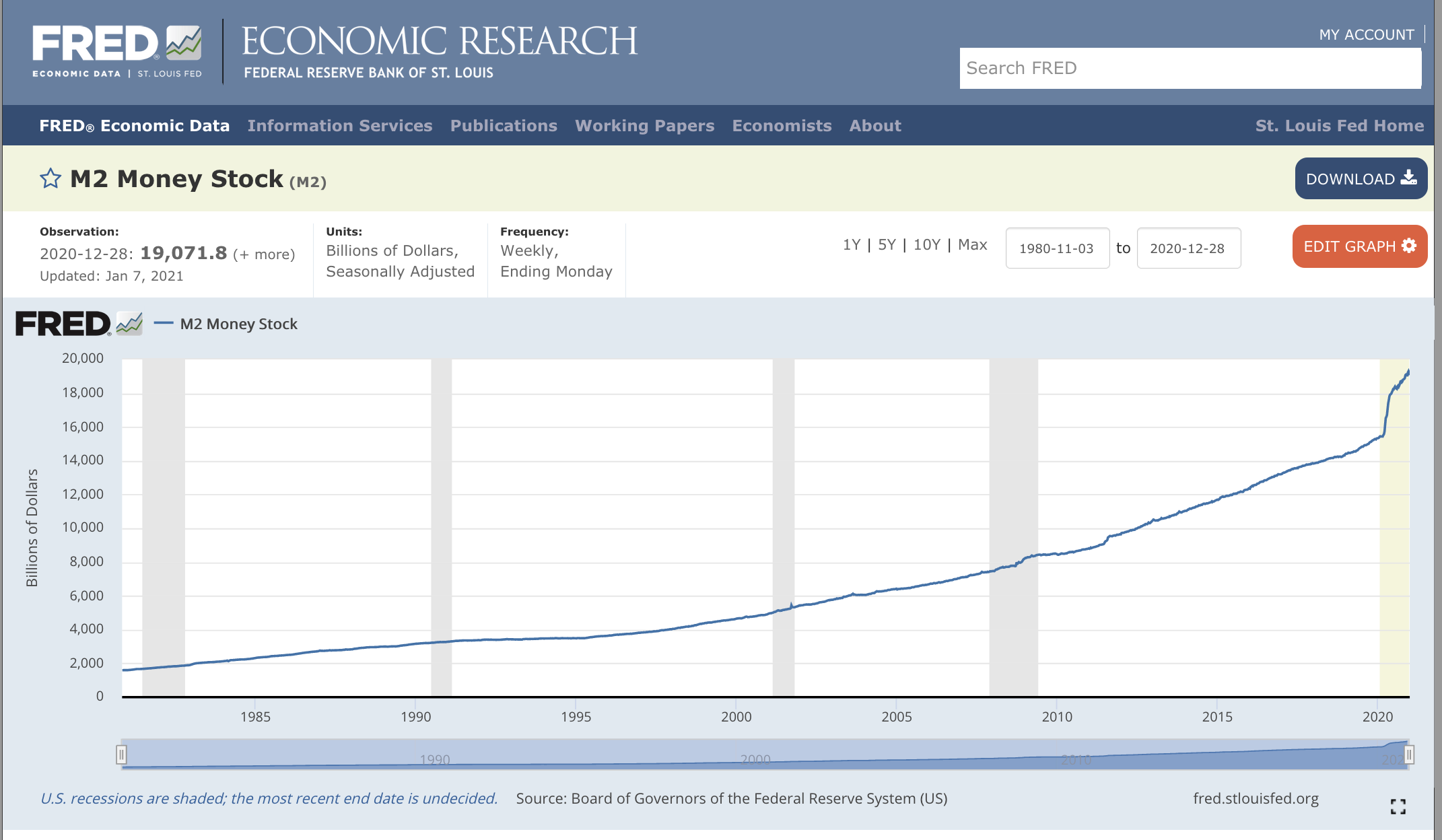Click the FRED logo in the header
Image resolution: width=1442 pixels, height=840 pixels.
coord(117,51)
